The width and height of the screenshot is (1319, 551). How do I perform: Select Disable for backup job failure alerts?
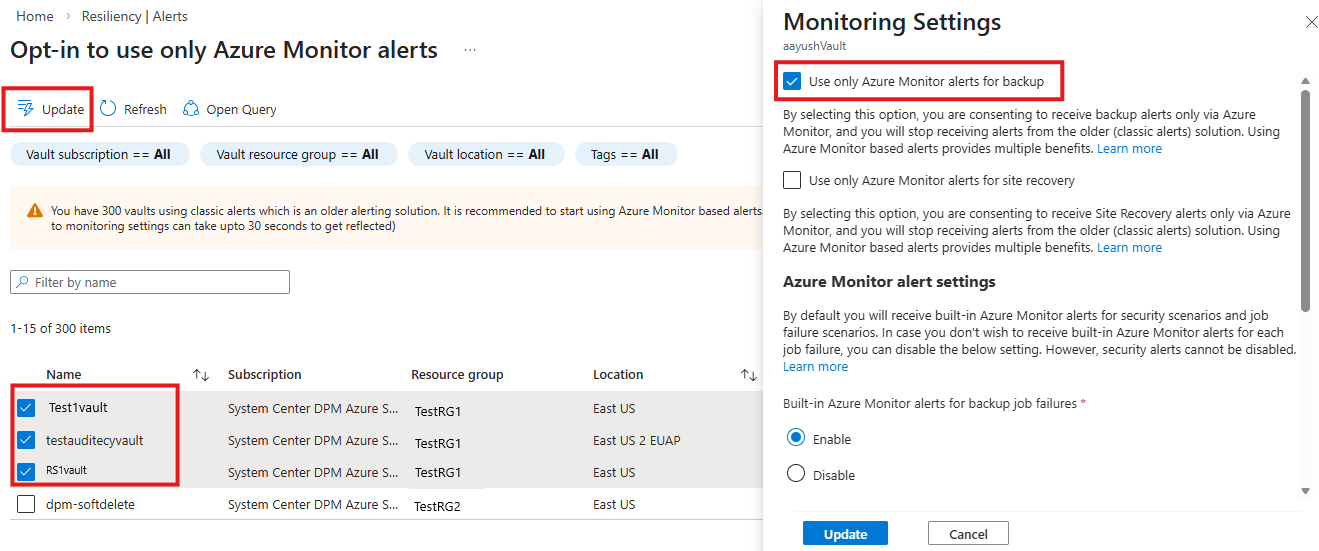click(x=796, y=474)
